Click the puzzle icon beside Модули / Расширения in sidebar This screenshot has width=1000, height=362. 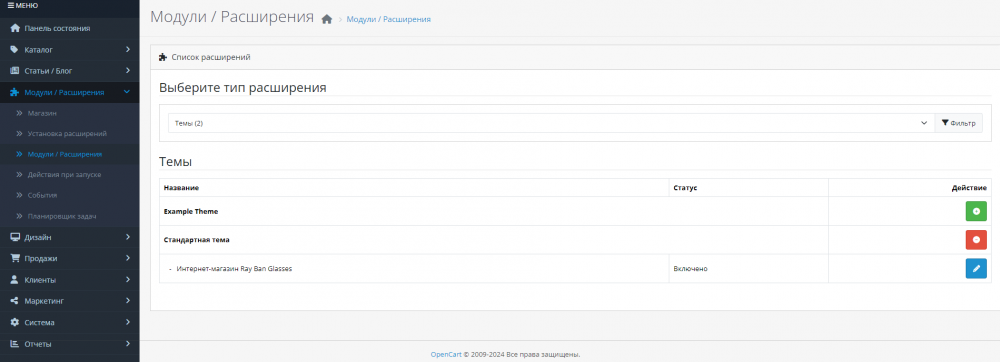[15, 92]
